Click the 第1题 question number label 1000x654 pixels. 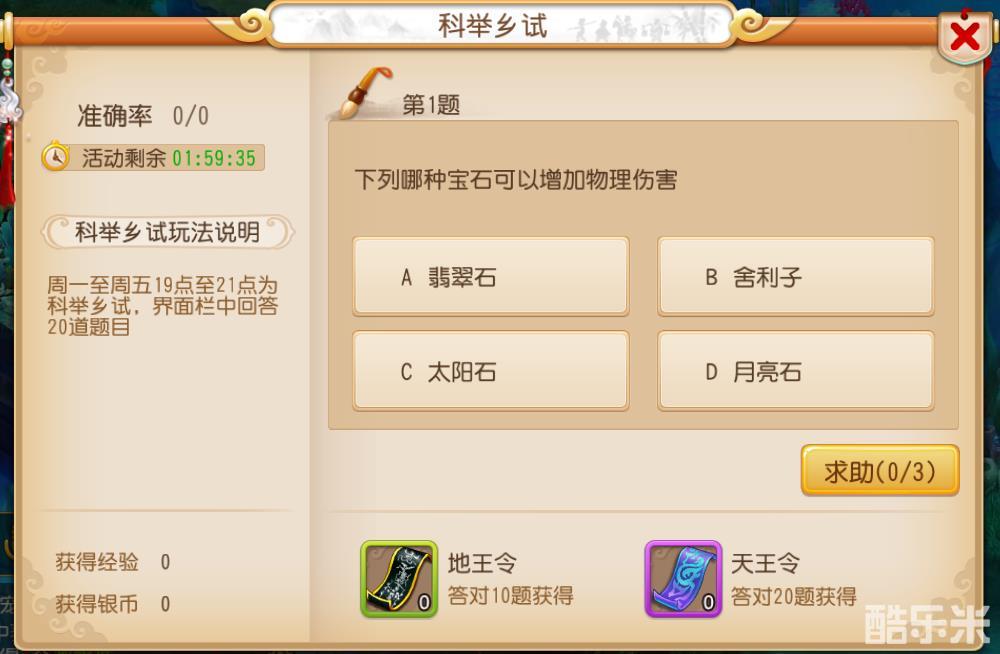[431, 105]
